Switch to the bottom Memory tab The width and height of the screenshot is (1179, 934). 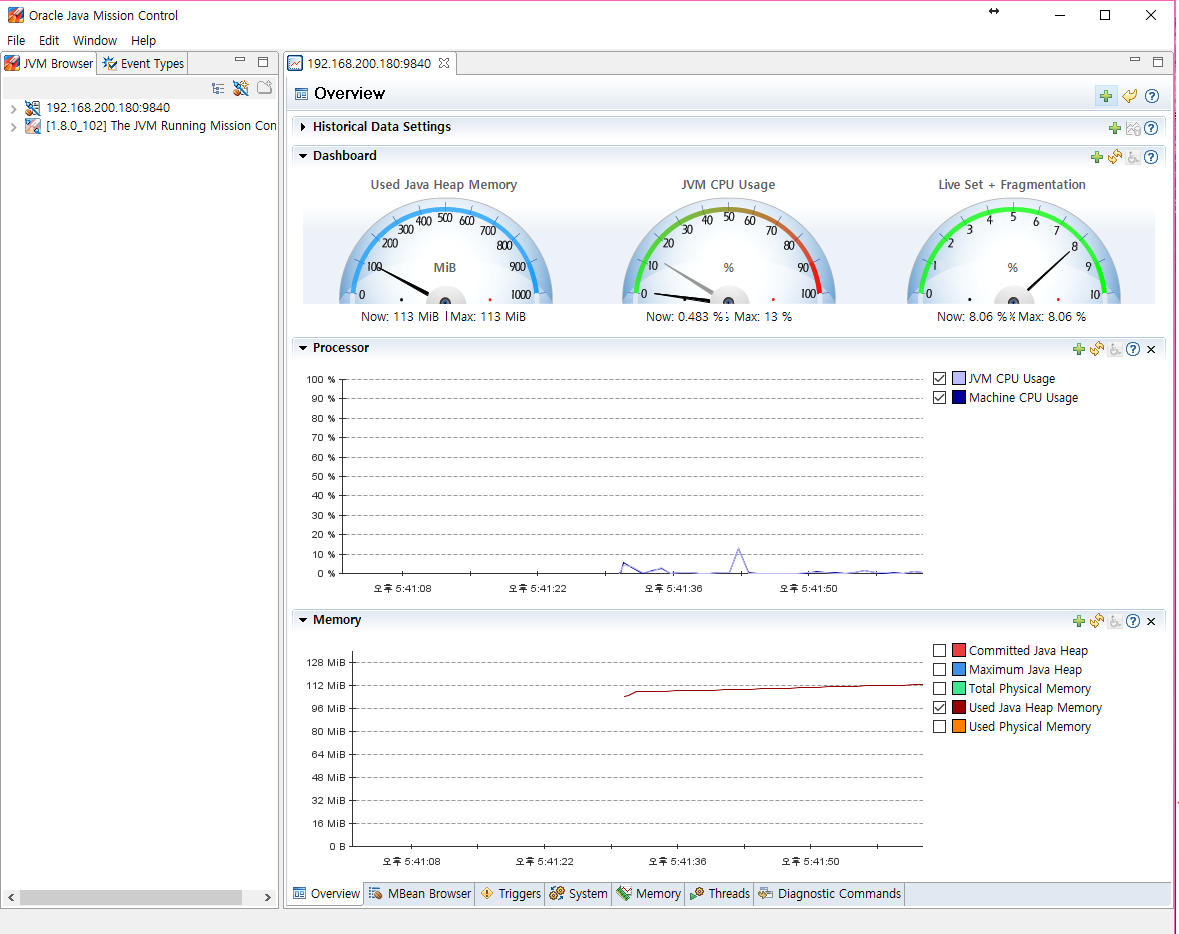coord(649,893)
